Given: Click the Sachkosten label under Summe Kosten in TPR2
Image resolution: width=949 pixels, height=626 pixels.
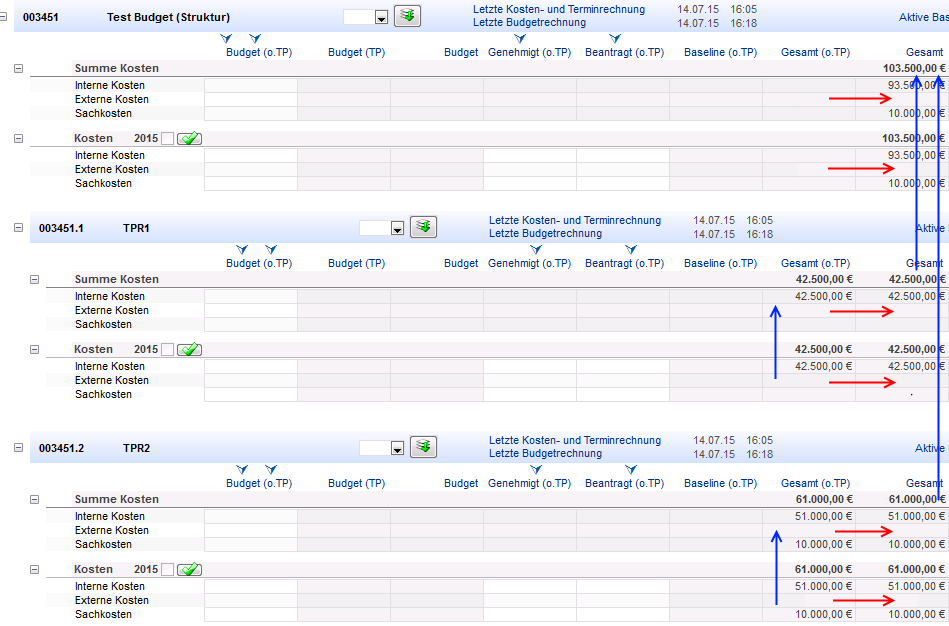Looking at the screenshot, I should pyautogui.click(x=103, y=544).
